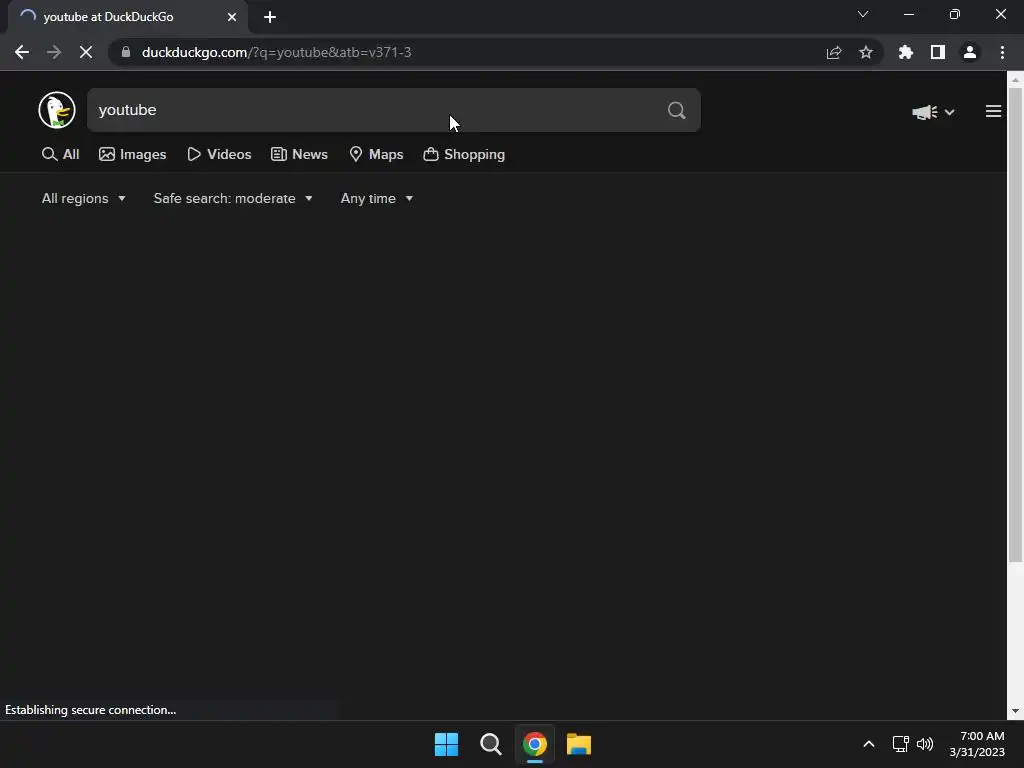Viewport: 1024px width, 768px height.
Task: Open the network tray icon
Action: [x=901, y=744]
